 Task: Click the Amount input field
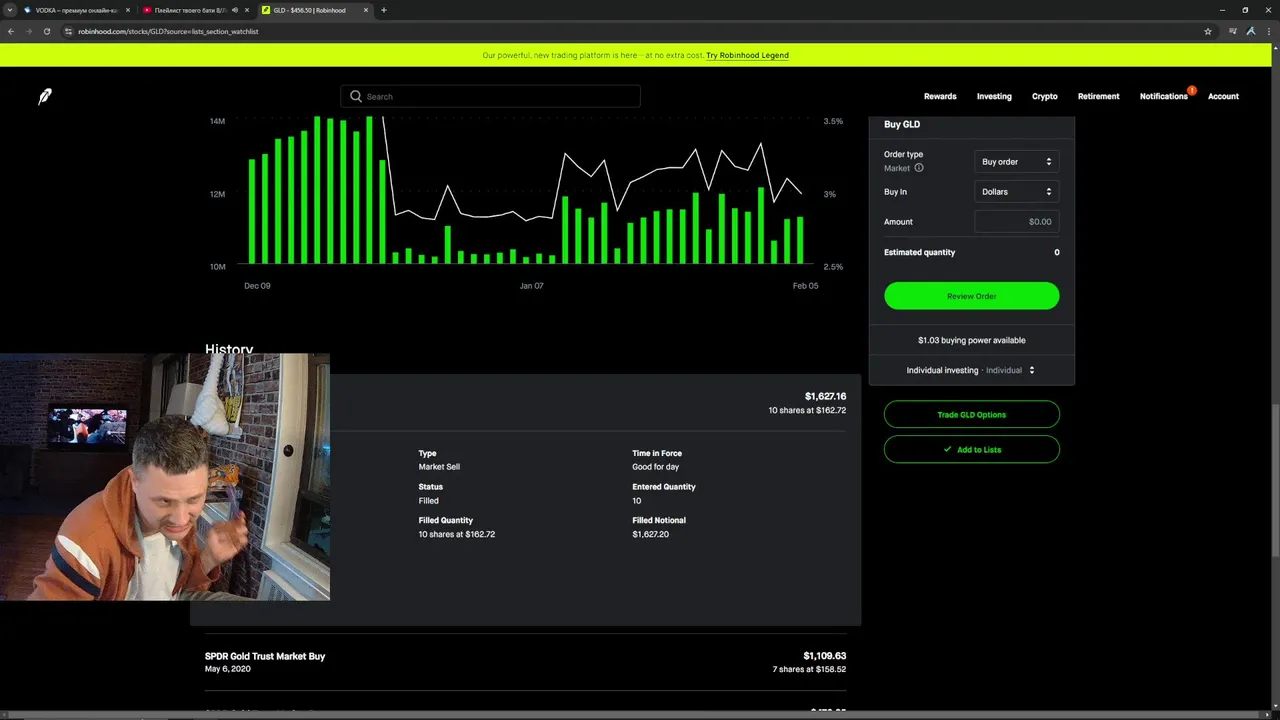pos(1016,222)
